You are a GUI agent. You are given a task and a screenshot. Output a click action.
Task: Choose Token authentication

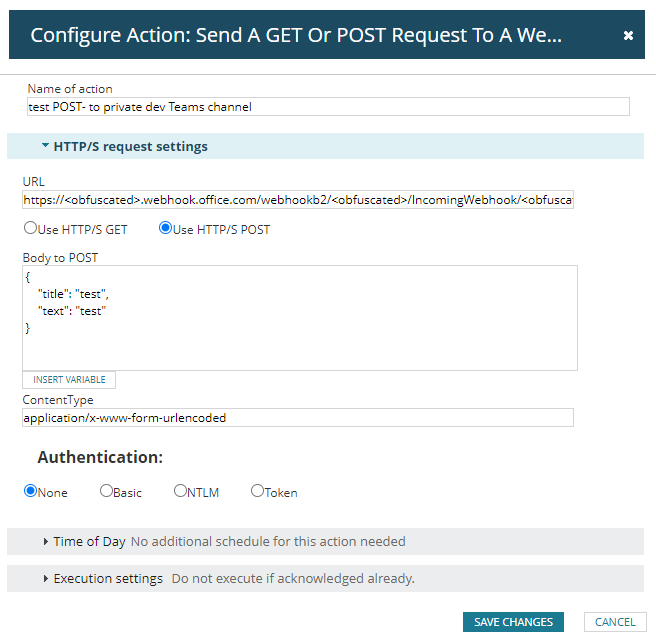click(x=257, y=491)
